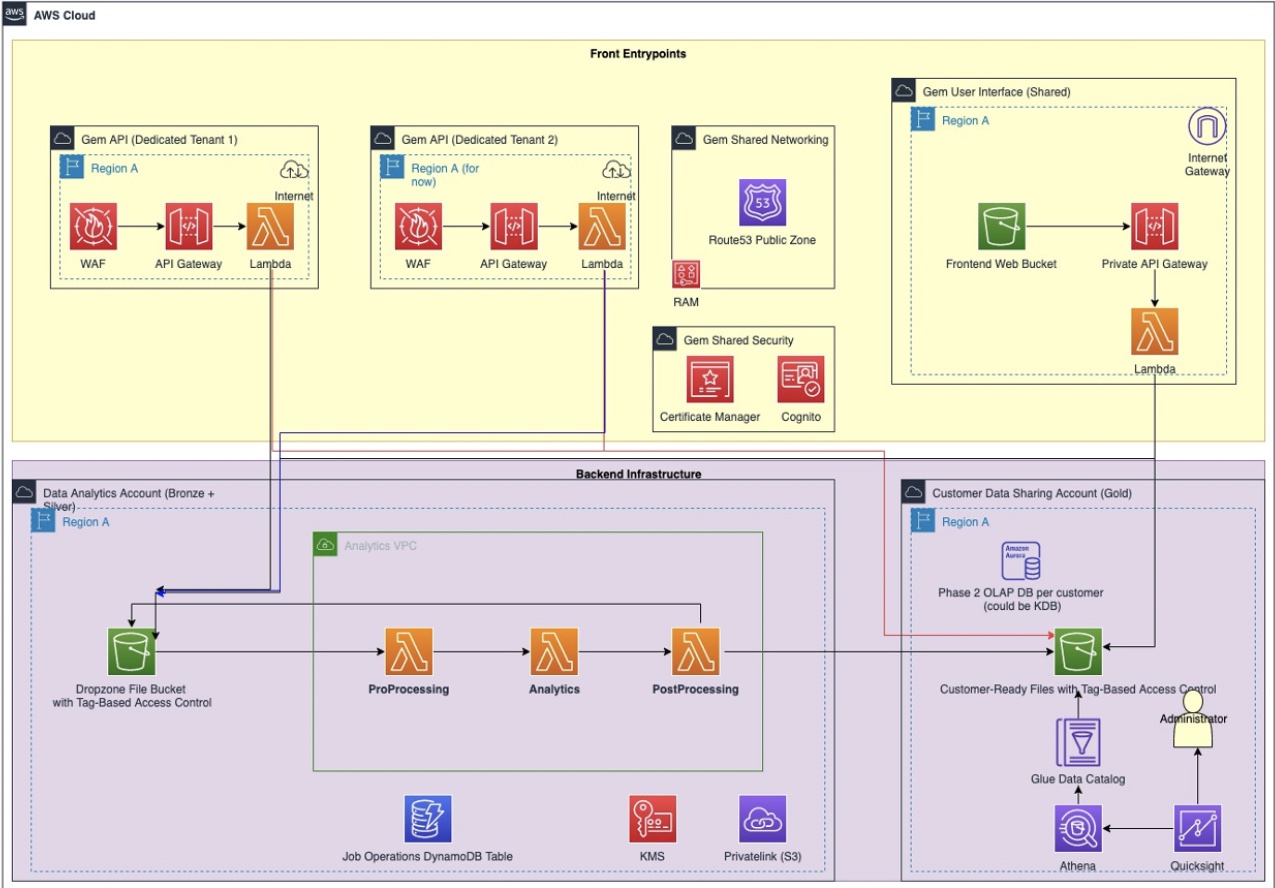This screenshot has height=888, width=1275.
Task: Click the 'Backend Infrastructure' heading
Action: point(638,474)
